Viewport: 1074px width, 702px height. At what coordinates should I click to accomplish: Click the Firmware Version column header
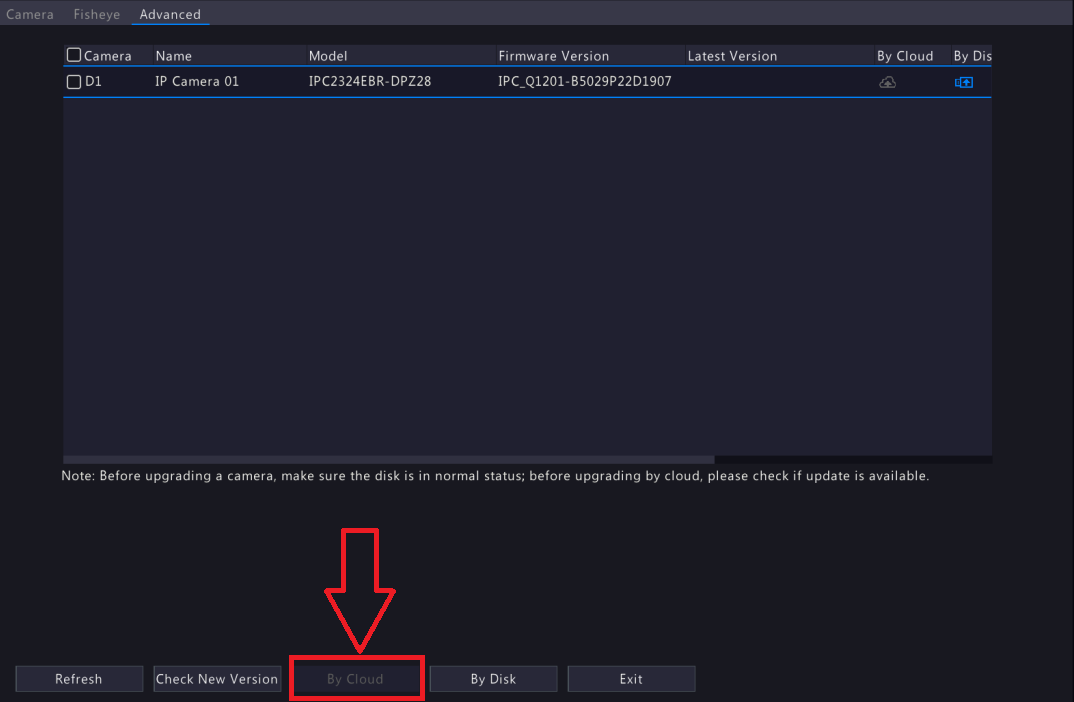[553, 56]
